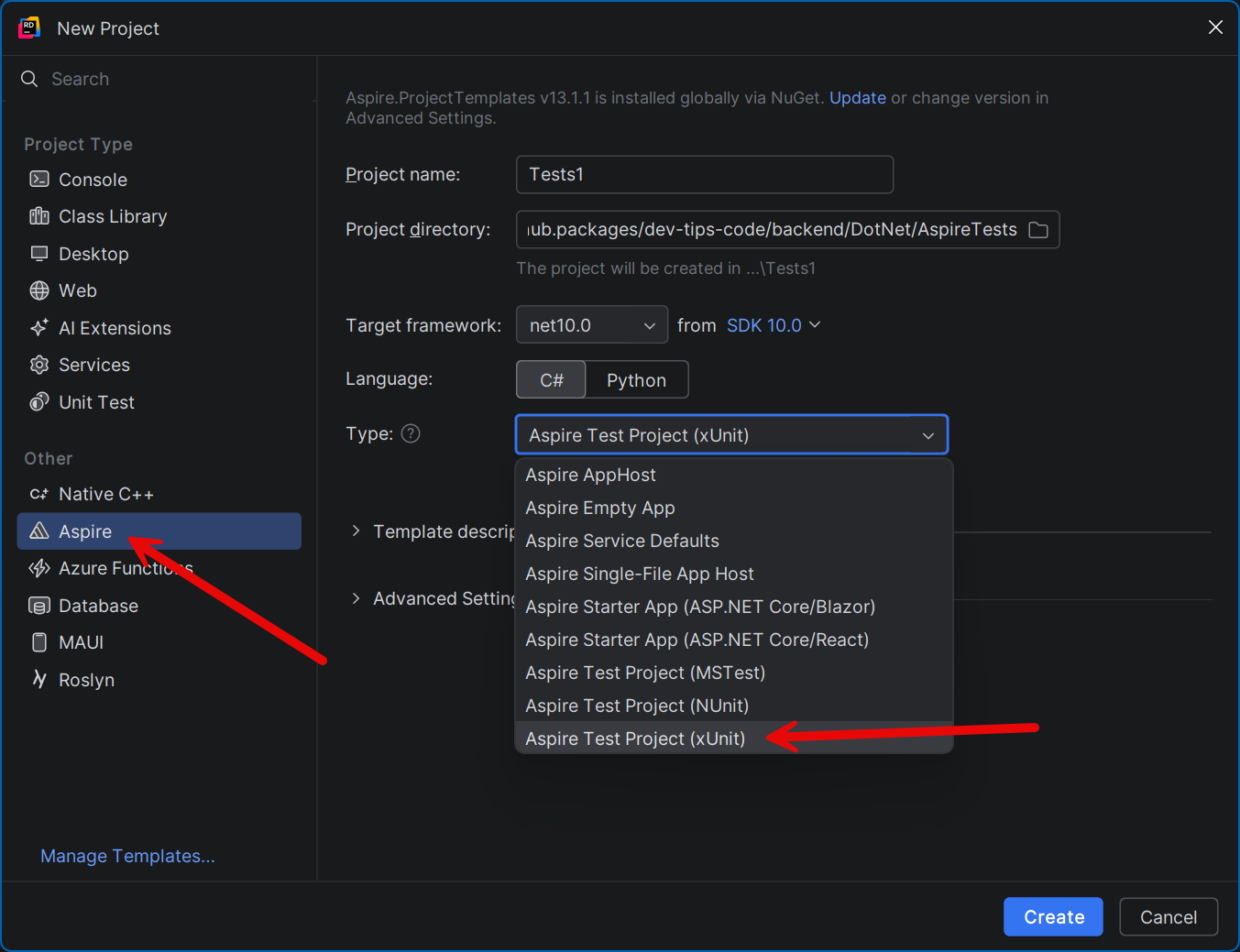Click the Project name input field
This screenshot has height=952, width=1240.
tap(705, 174)
